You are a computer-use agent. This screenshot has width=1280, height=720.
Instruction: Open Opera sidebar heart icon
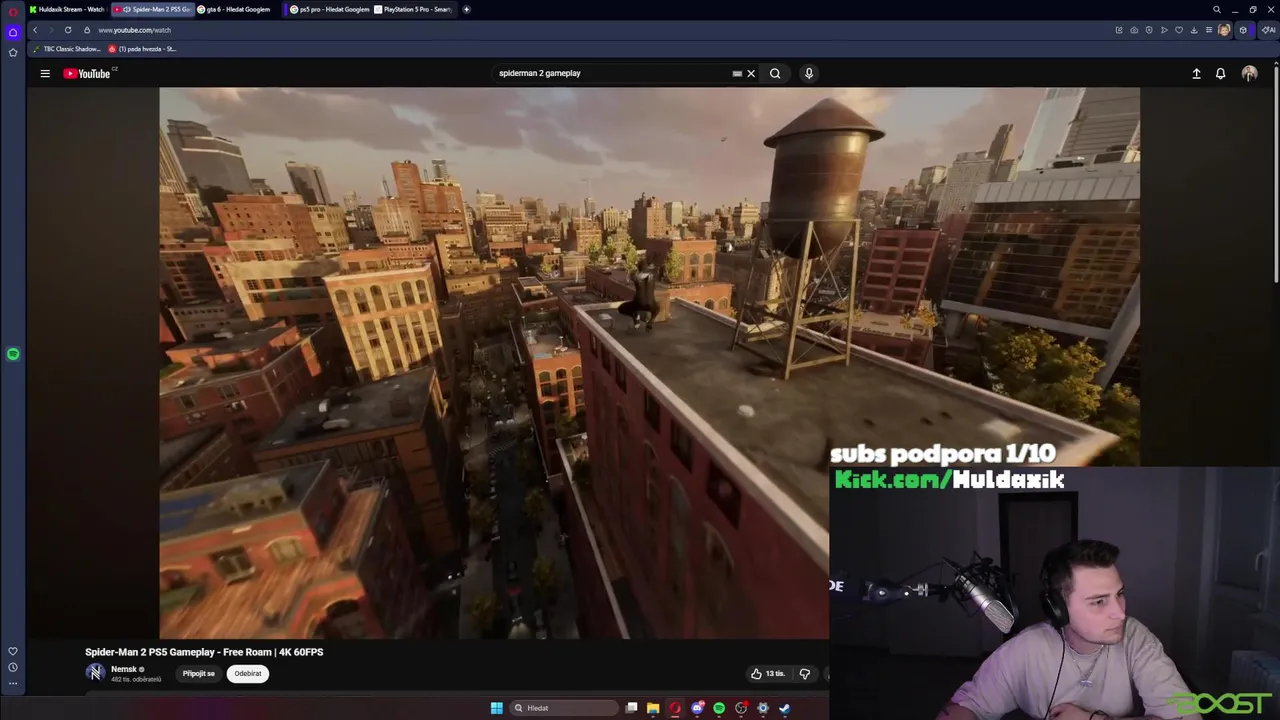coord(13,651)
